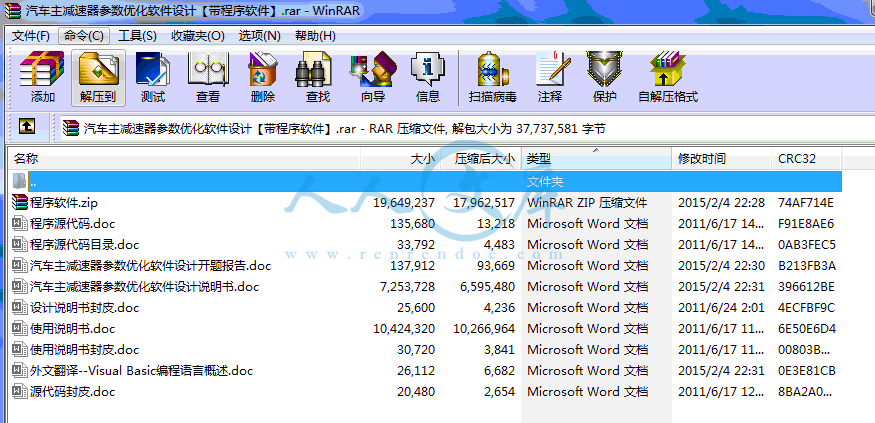Click the modified time 2011/6/24 2:01
Screen dimensions: 875x423
click(x=722, y=308)
